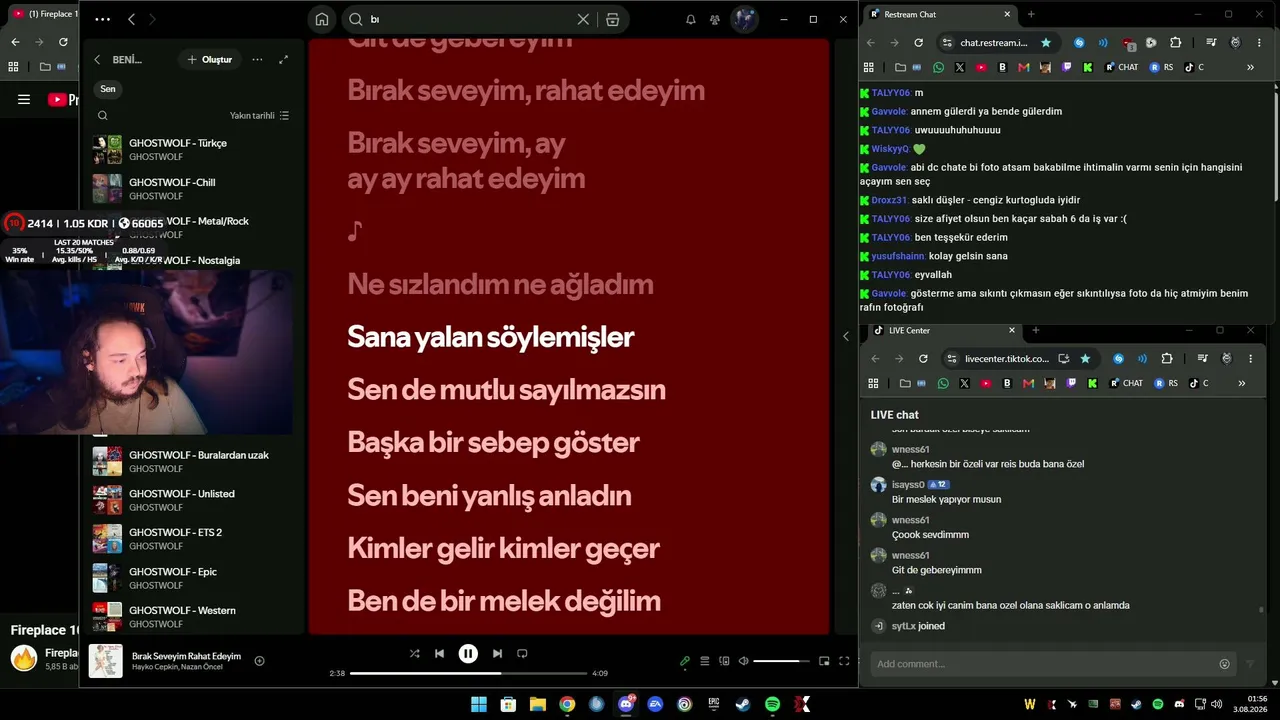Open Spotify three-dot main menu
This screenshot has height=720, width=1280.
click(x=102, y=19)
